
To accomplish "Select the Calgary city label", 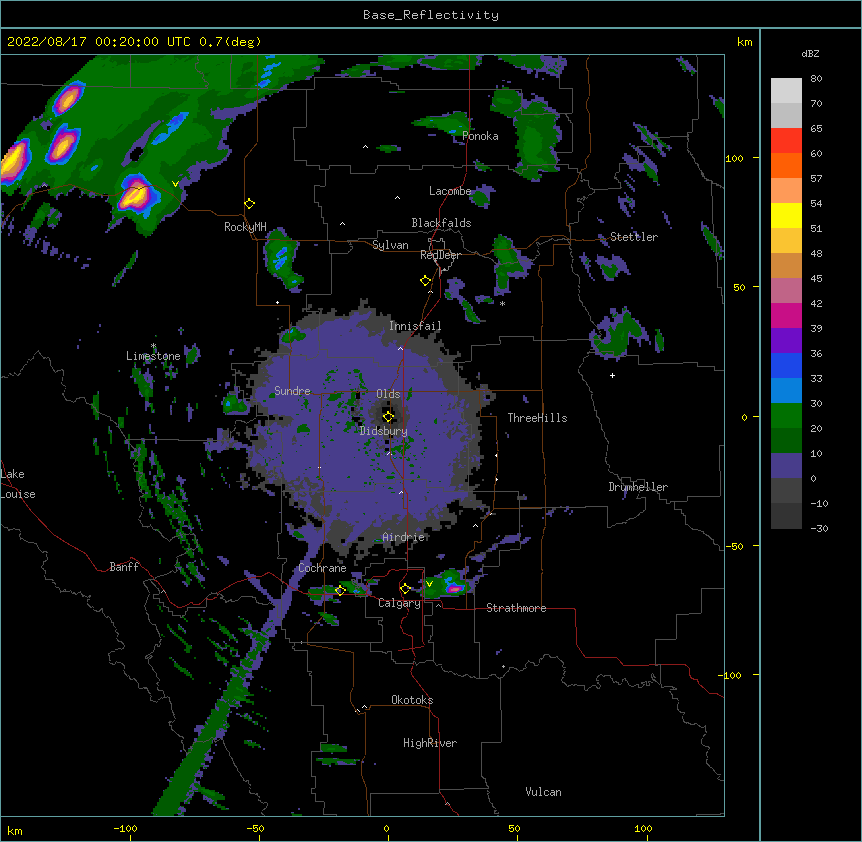I will 399,603.
